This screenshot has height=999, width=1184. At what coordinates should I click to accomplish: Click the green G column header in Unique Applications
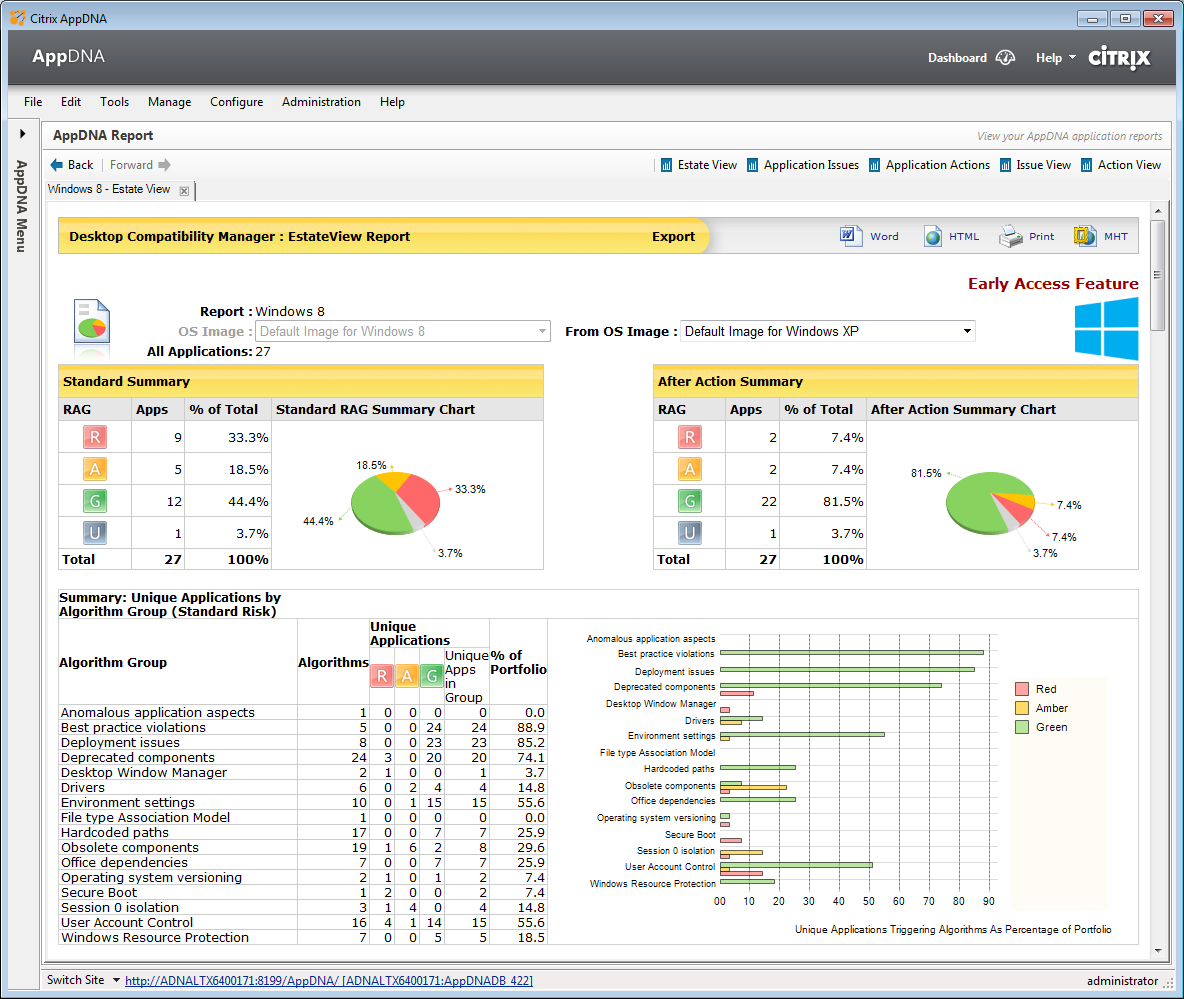click(432, 676)
